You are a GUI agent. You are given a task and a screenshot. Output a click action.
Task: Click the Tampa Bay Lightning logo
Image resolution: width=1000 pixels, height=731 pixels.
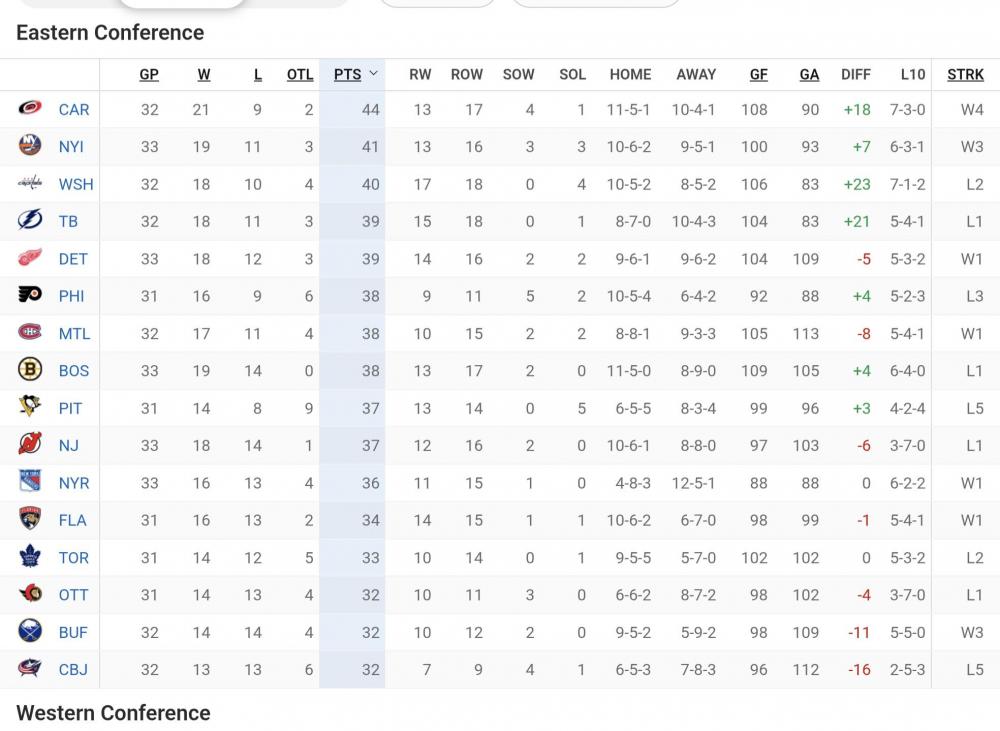pyautogui.click(x=30, y=221)
